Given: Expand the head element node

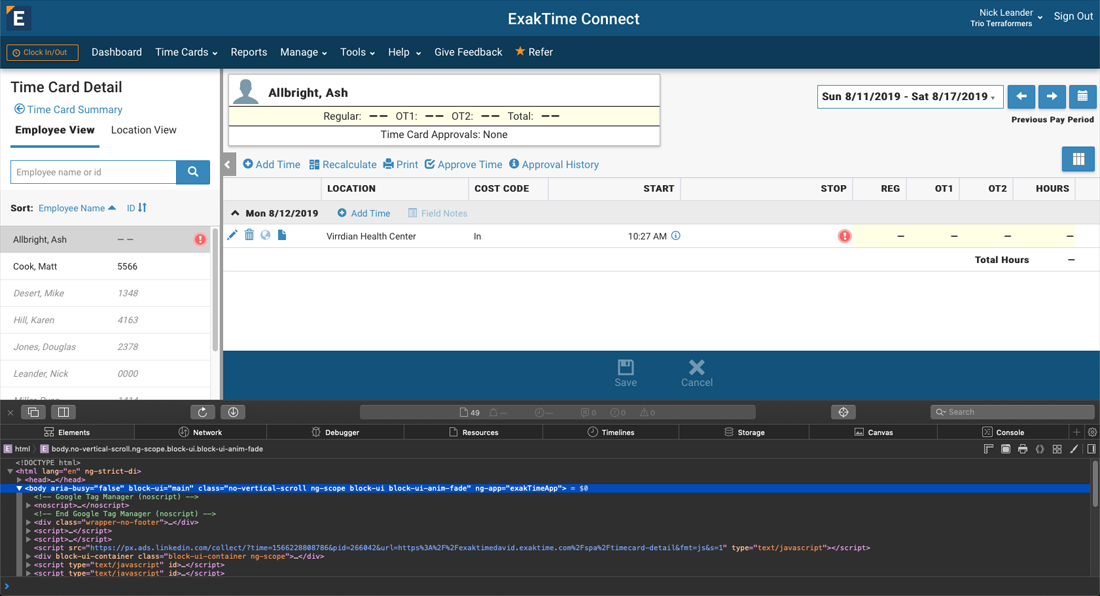Looking at the screenshot, I should coord(20,480).
